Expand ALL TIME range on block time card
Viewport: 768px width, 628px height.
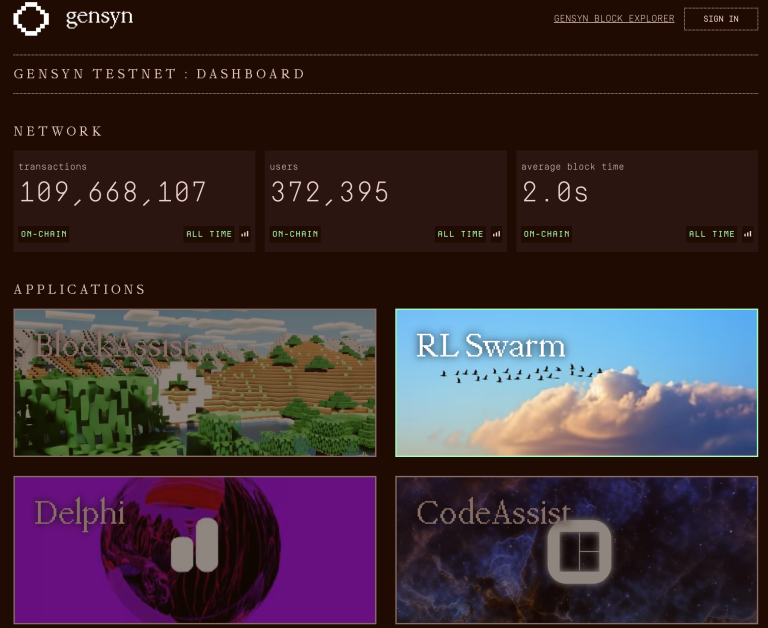(x=712, y=234)
